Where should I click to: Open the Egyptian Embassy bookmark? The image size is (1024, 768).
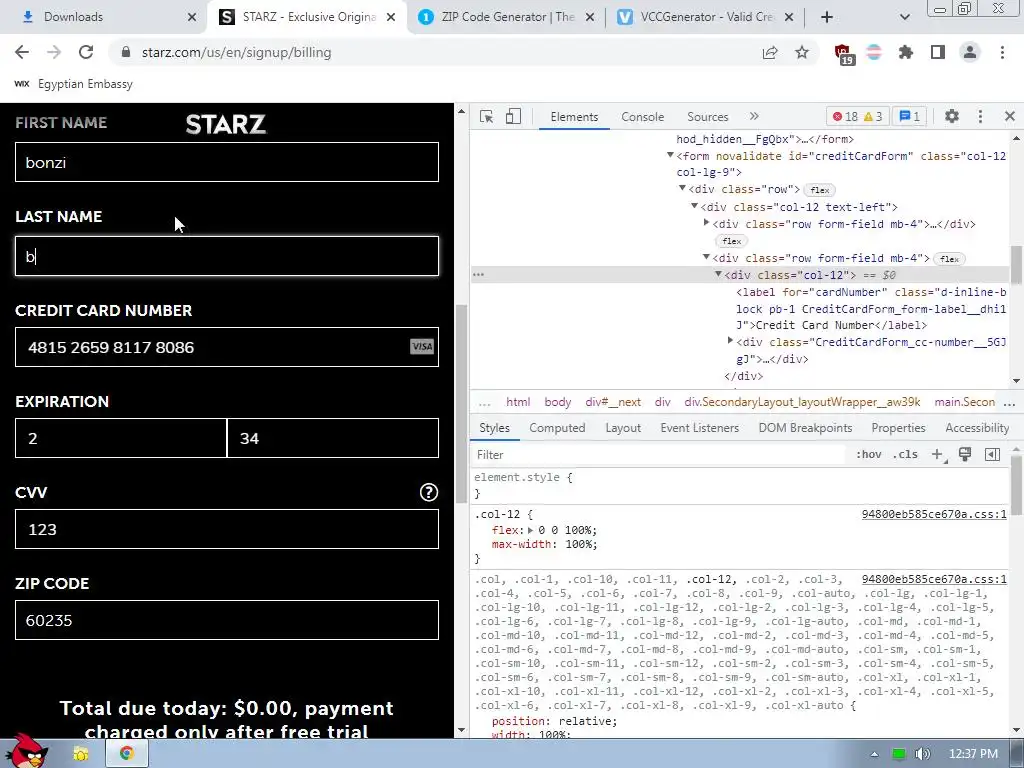click(73, 84)
